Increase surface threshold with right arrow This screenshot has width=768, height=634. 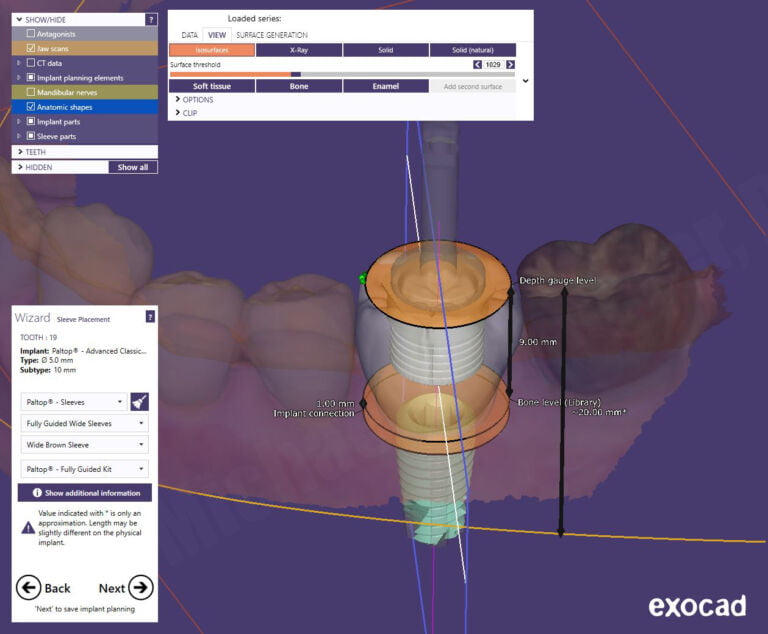pyautogui.click(x=510, y=65)
